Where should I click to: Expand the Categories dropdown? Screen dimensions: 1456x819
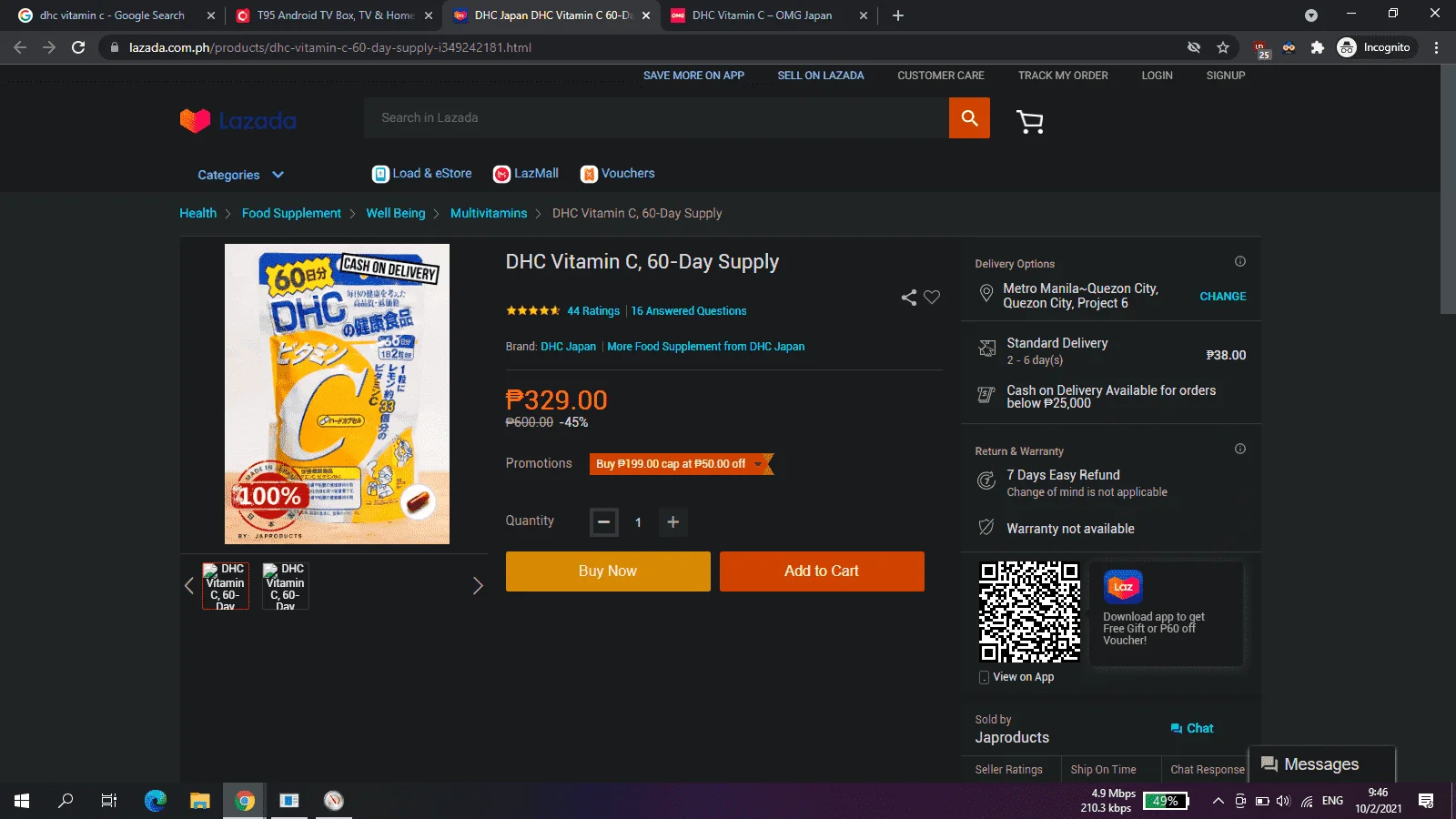(241, 175)
